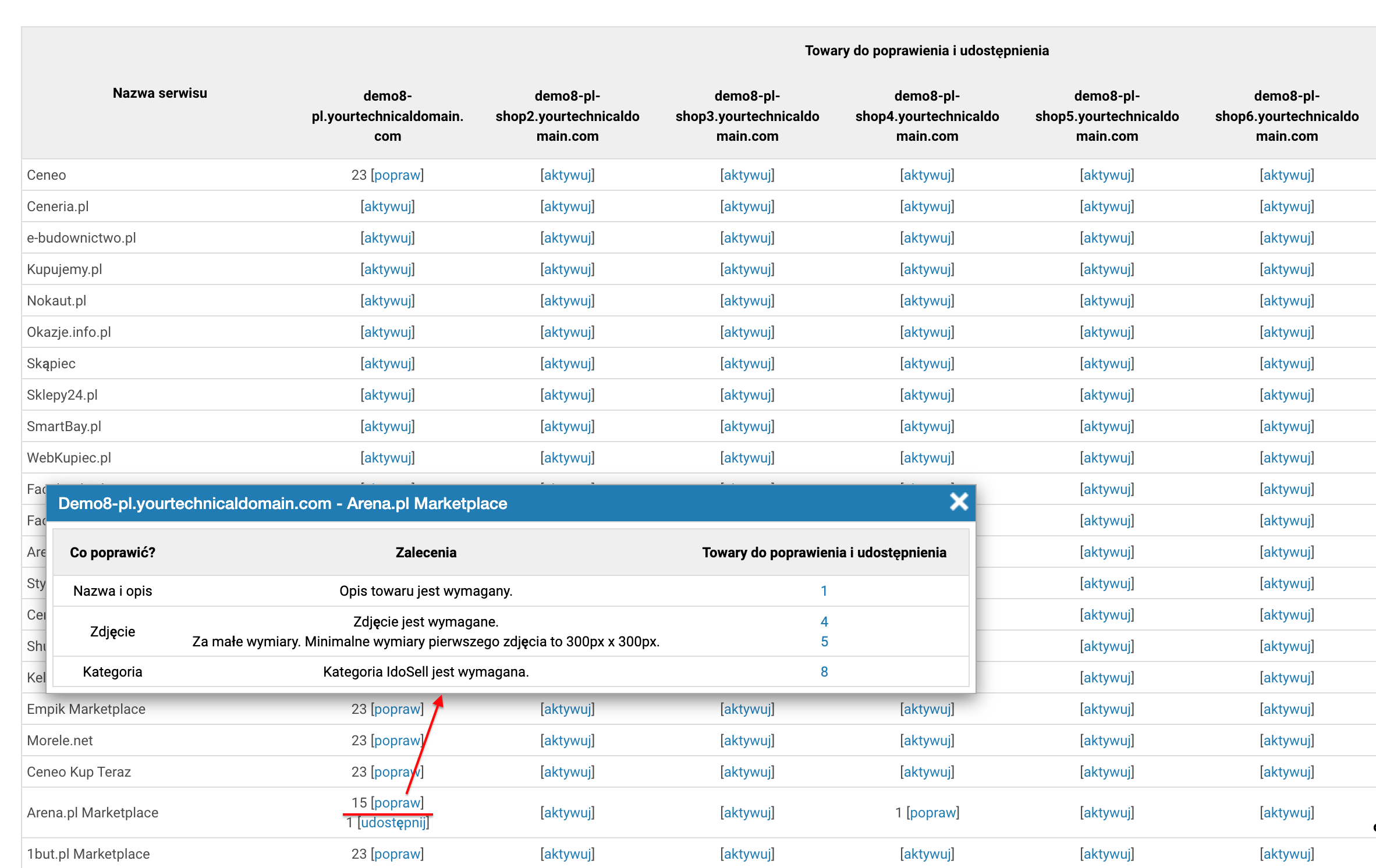Activate Ceneo for shop4
This screenshot has width=1376, height=868.
pos(927,175)
